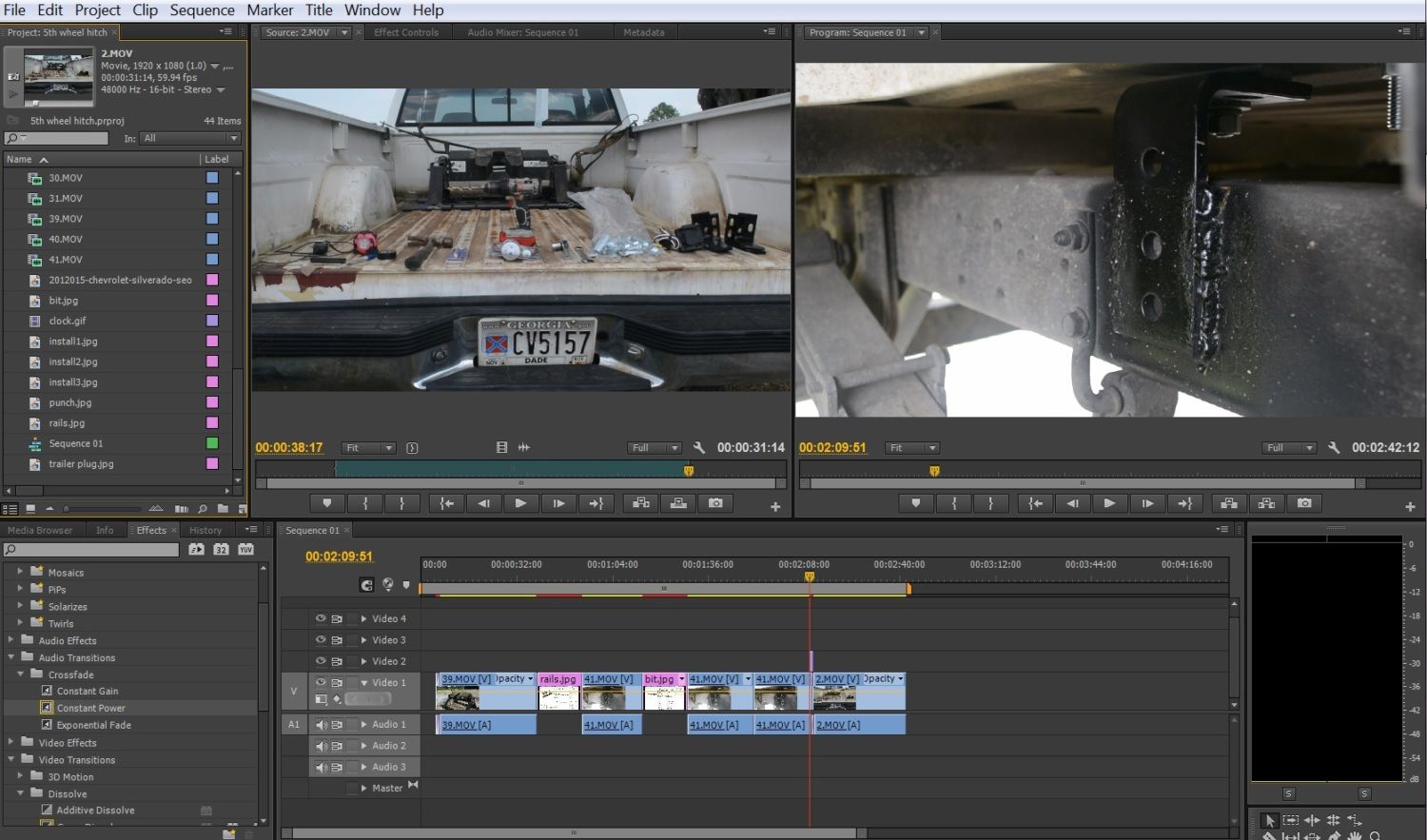Screen dimensions: 1427x840
Task: Select Constant Gain crossfade effect
Action: point(88,692)
